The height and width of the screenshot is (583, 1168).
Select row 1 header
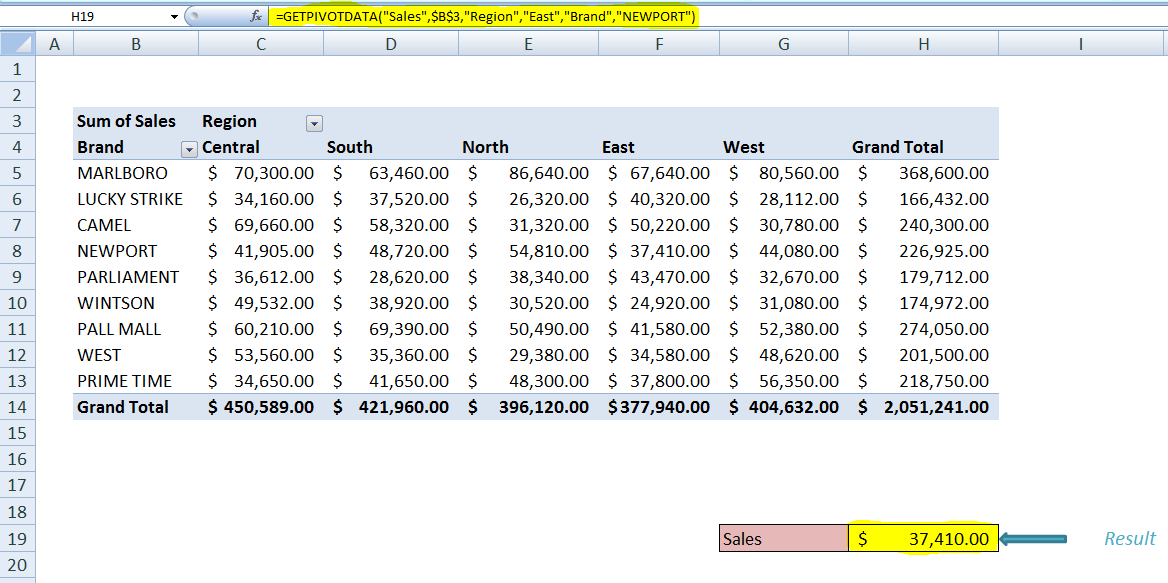(18, 70)
